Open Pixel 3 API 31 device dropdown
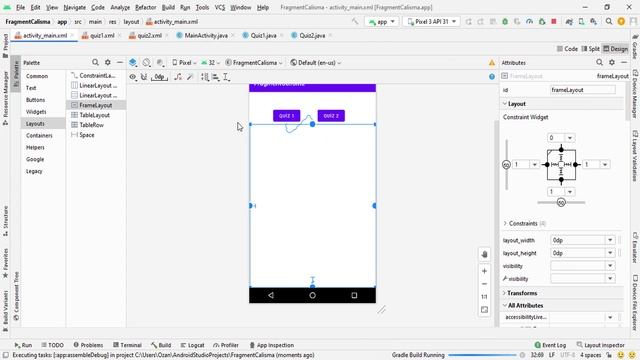 (431, 22)
